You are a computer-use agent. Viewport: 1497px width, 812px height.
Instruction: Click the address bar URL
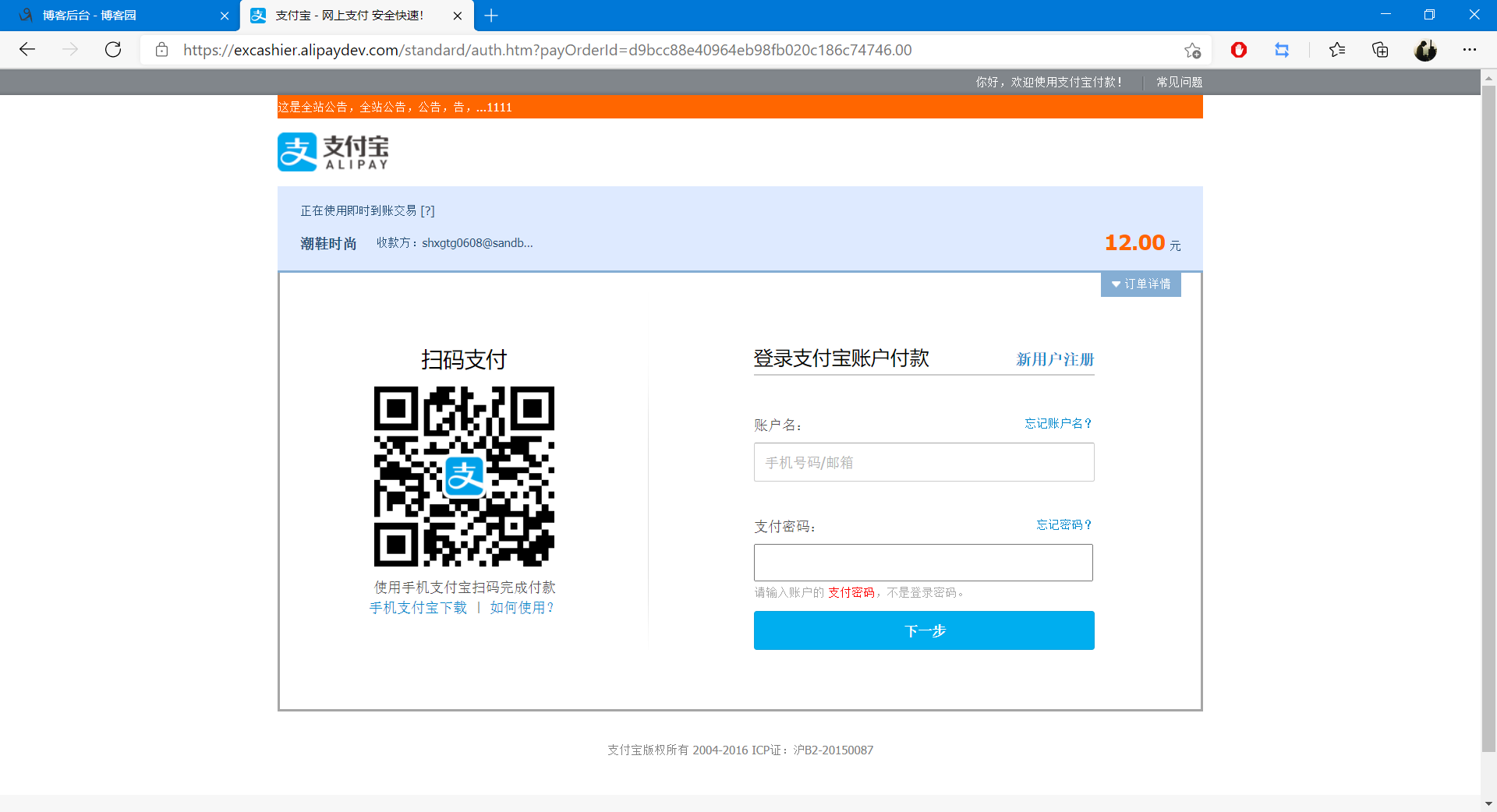547,50
